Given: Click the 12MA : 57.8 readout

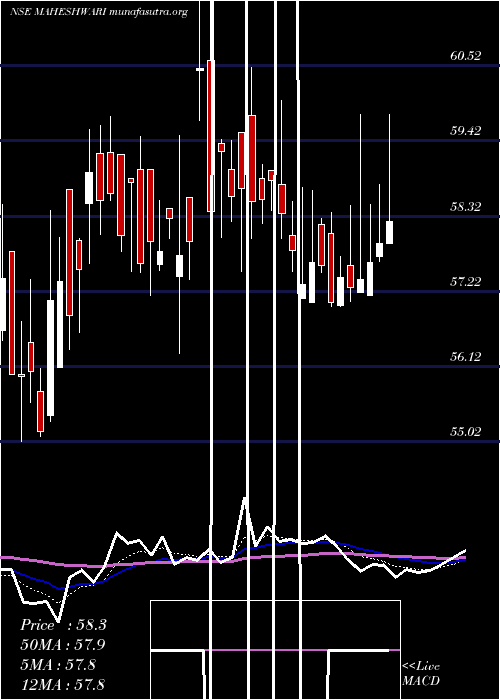Looking at the screenshot, I should click(x=62, y=684).
